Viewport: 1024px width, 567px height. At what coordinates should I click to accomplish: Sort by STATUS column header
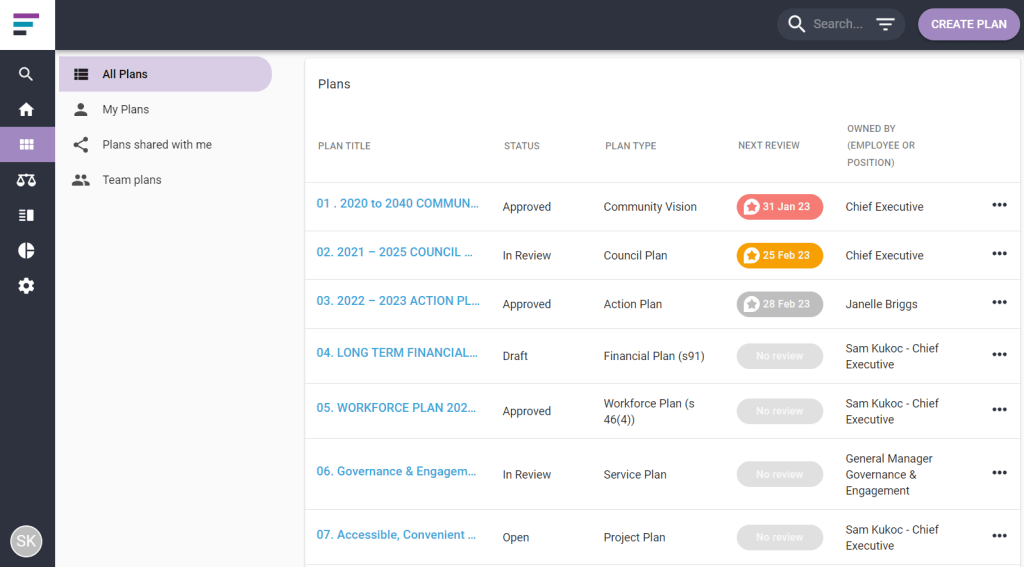click(522, 146)
